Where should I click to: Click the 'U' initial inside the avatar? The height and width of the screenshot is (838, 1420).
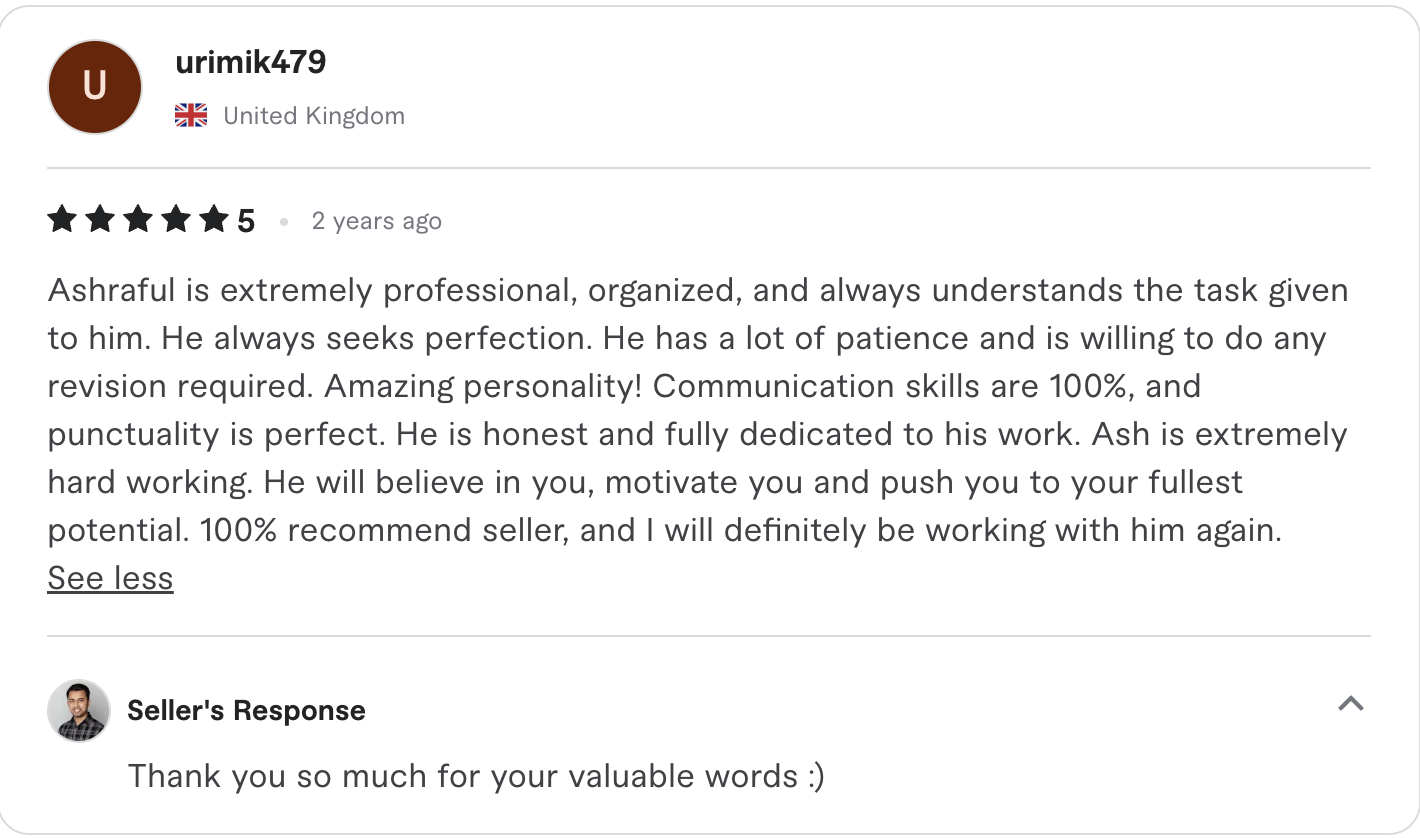(x=94, y=87)
